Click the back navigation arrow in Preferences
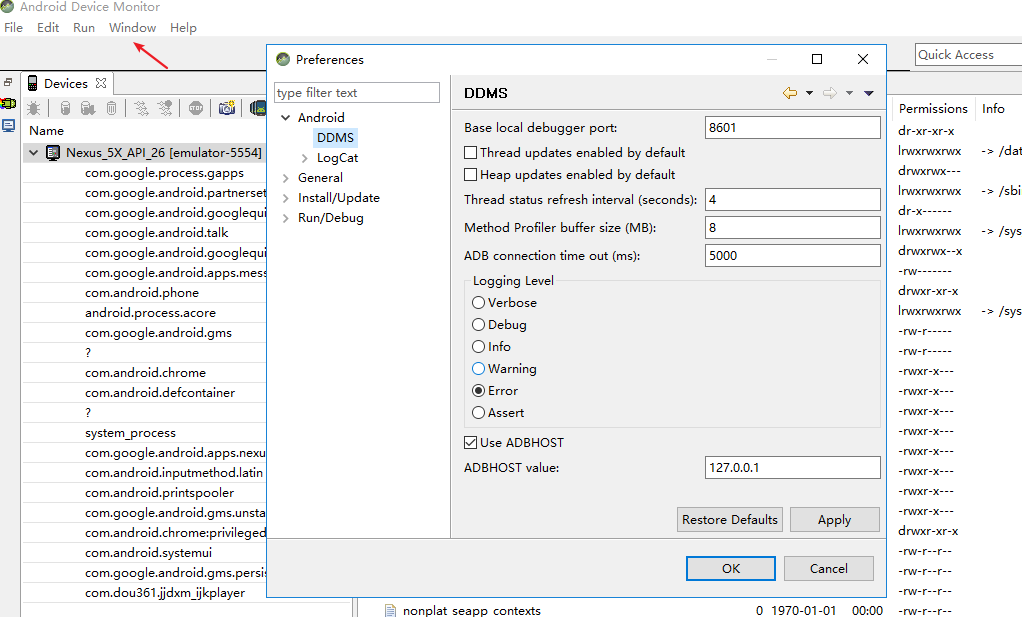1022x617 pixels. click(790, 92)
